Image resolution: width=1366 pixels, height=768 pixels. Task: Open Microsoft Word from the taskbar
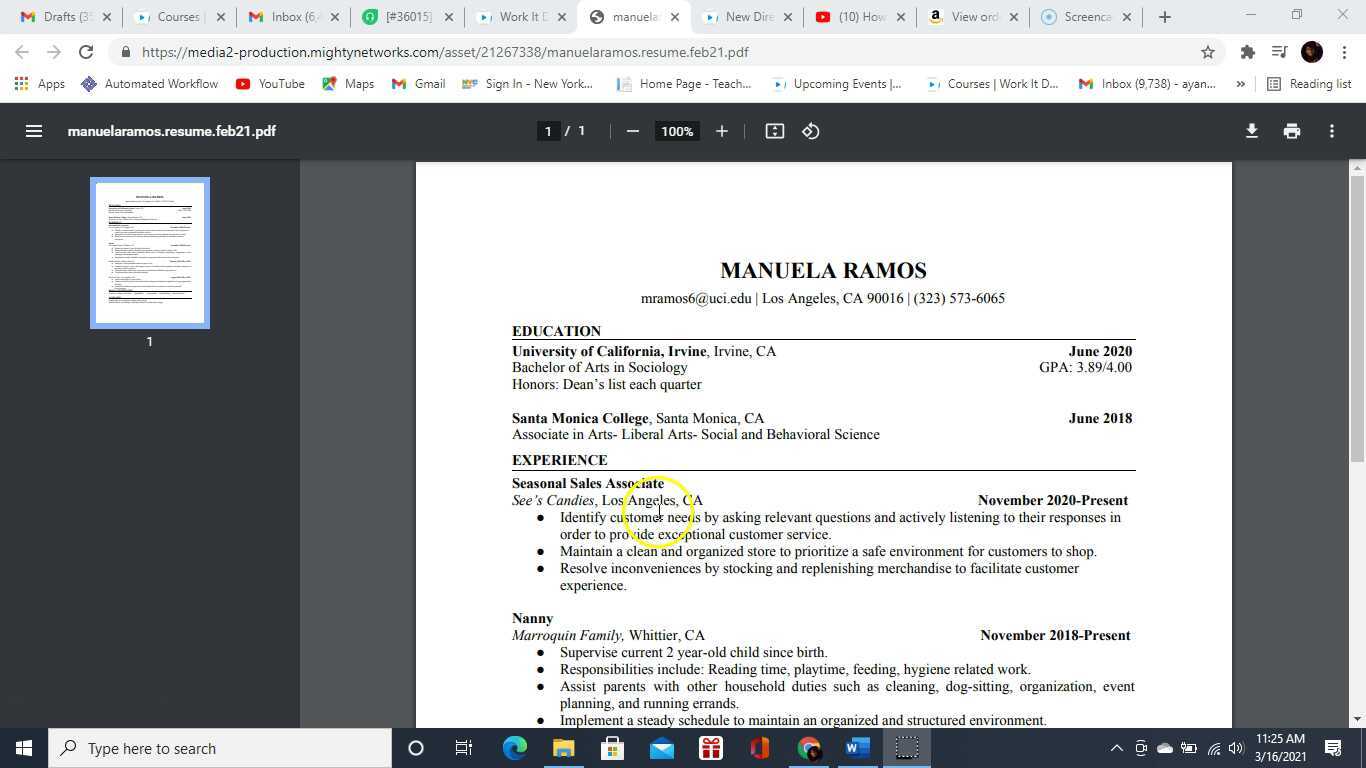click(856, 747)
